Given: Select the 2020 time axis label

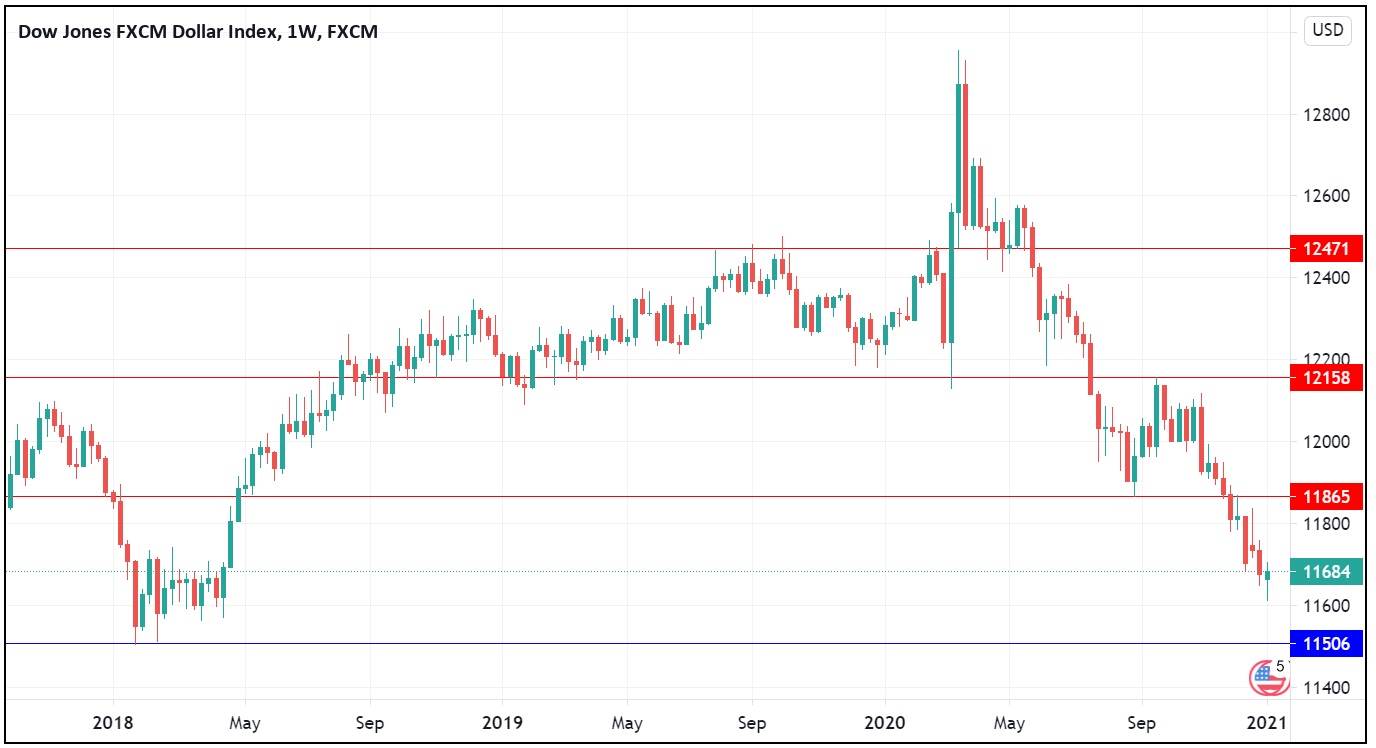Looking at the screenshot, I should (x=884, y=722).
